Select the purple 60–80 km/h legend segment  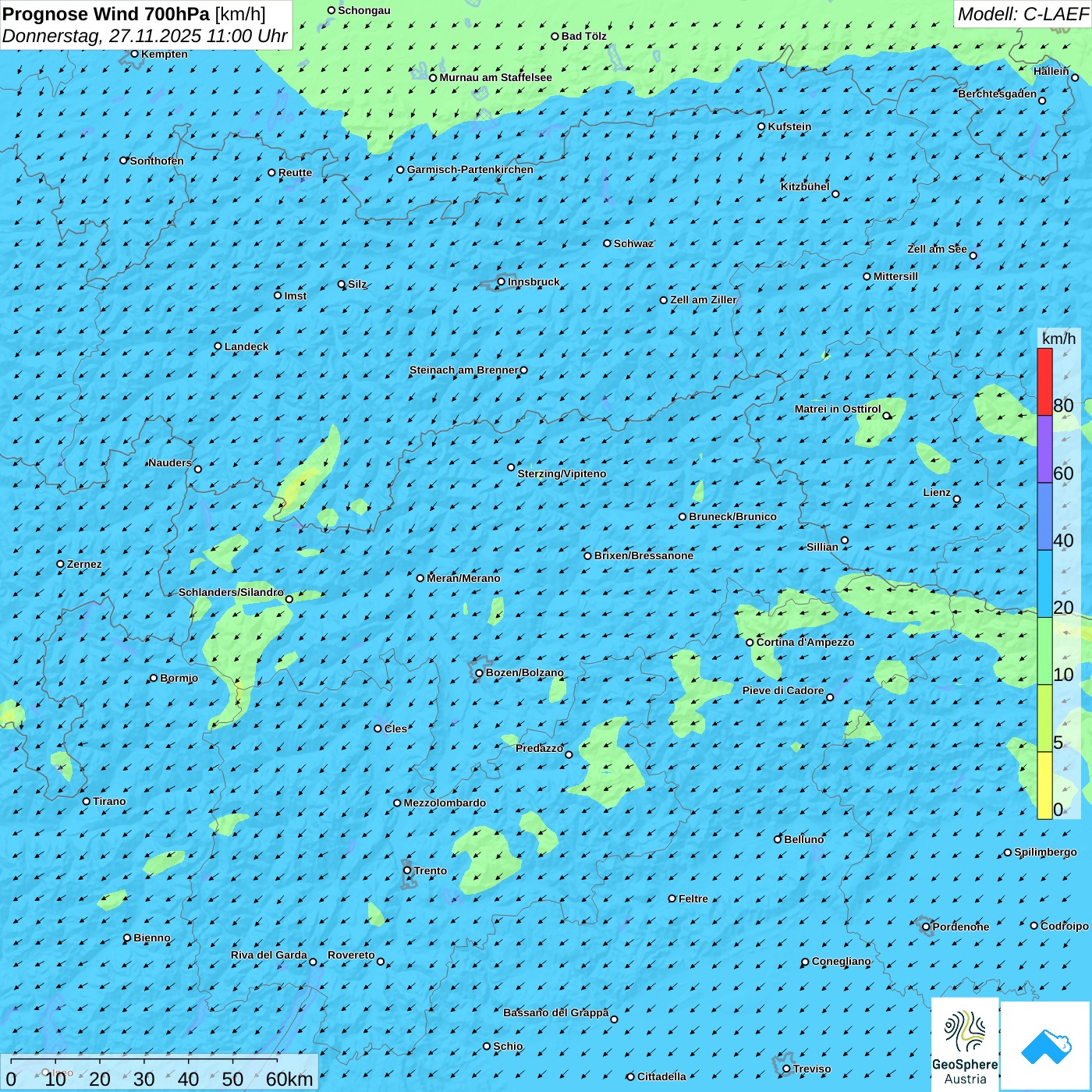tap(1044, 449)
